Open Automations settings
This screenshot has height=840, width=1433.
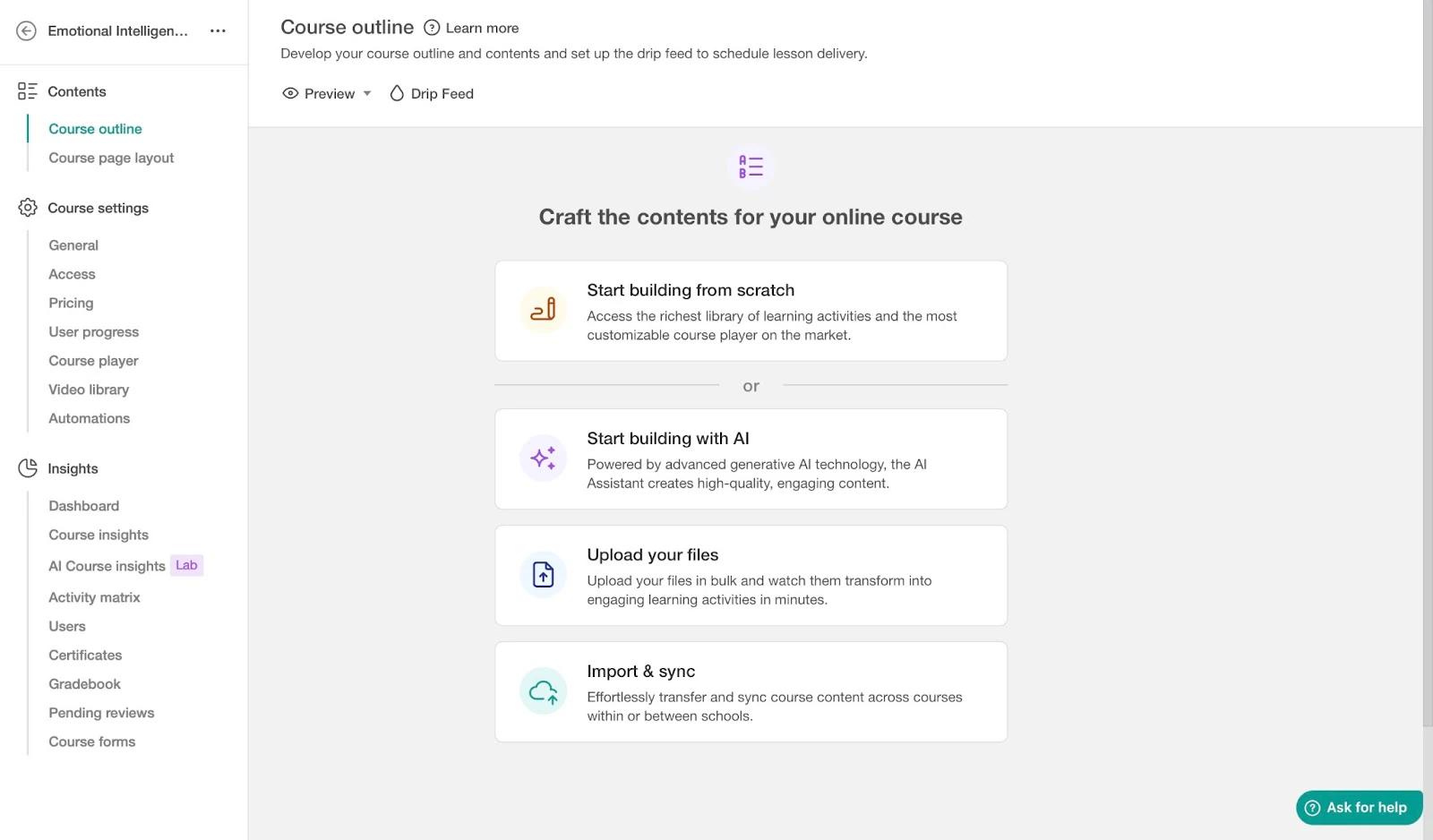pyautogui.click(x=89, y=418)
